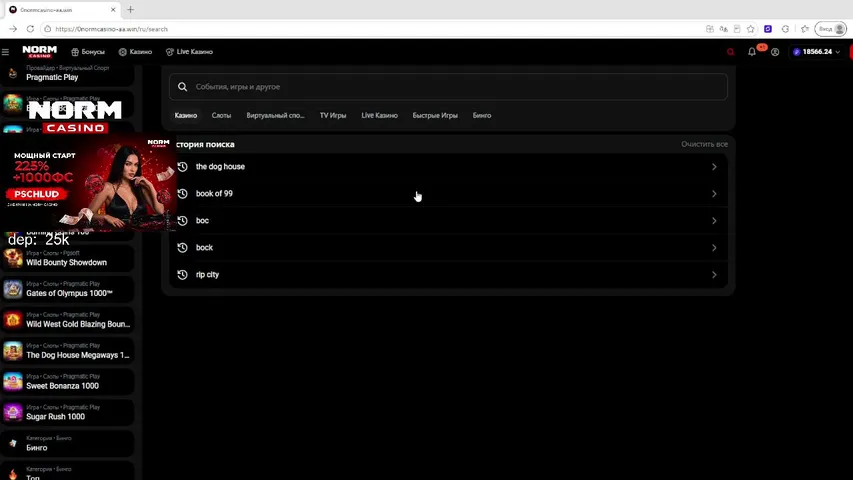Click the browser address bar URL
Viewport: 853px width, 480px height.
tap(112, 29)
